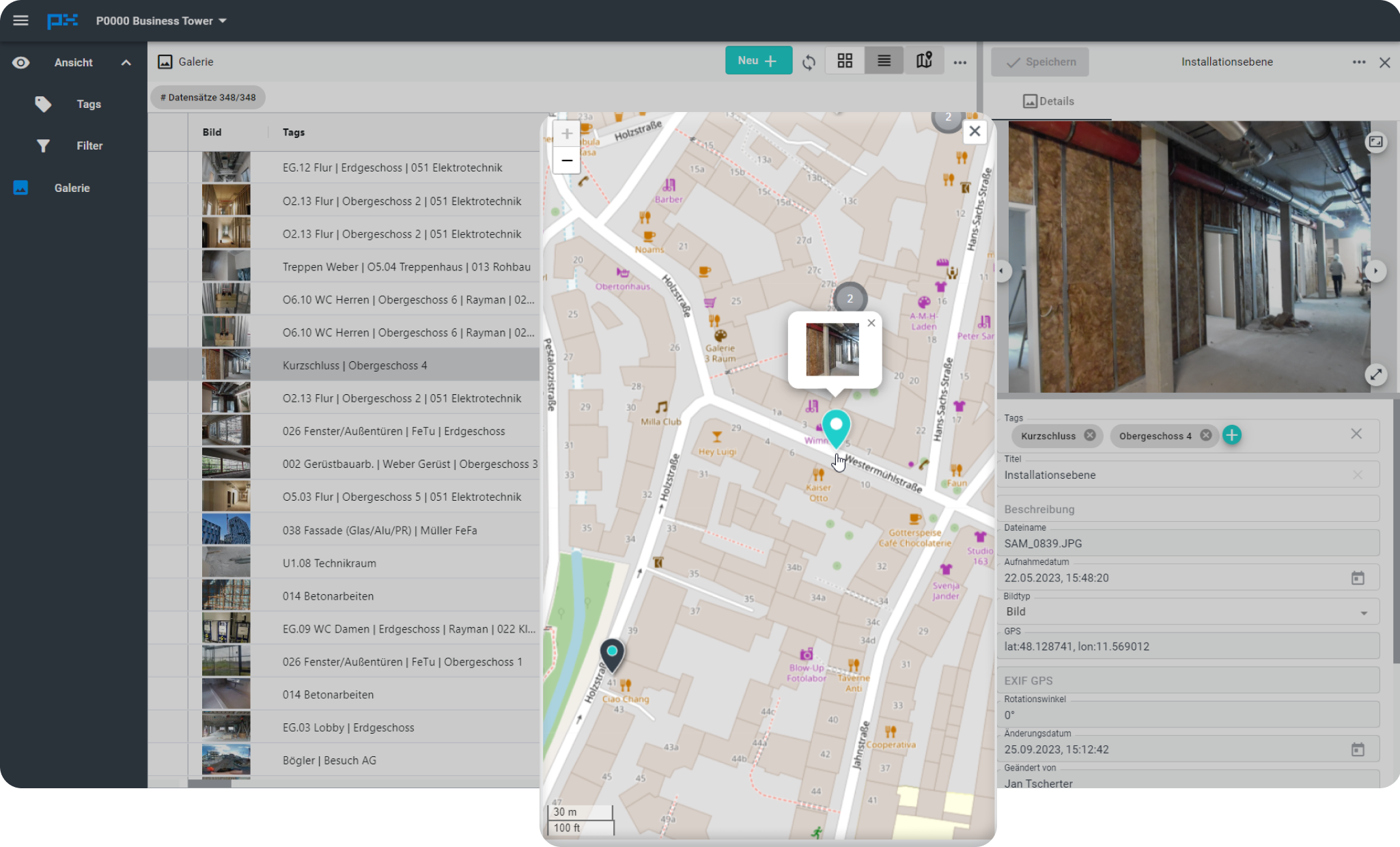The width and height of the screenshot is (1400, 847).
Task: Open Tags in the sidebar
Action: point(88,104)
